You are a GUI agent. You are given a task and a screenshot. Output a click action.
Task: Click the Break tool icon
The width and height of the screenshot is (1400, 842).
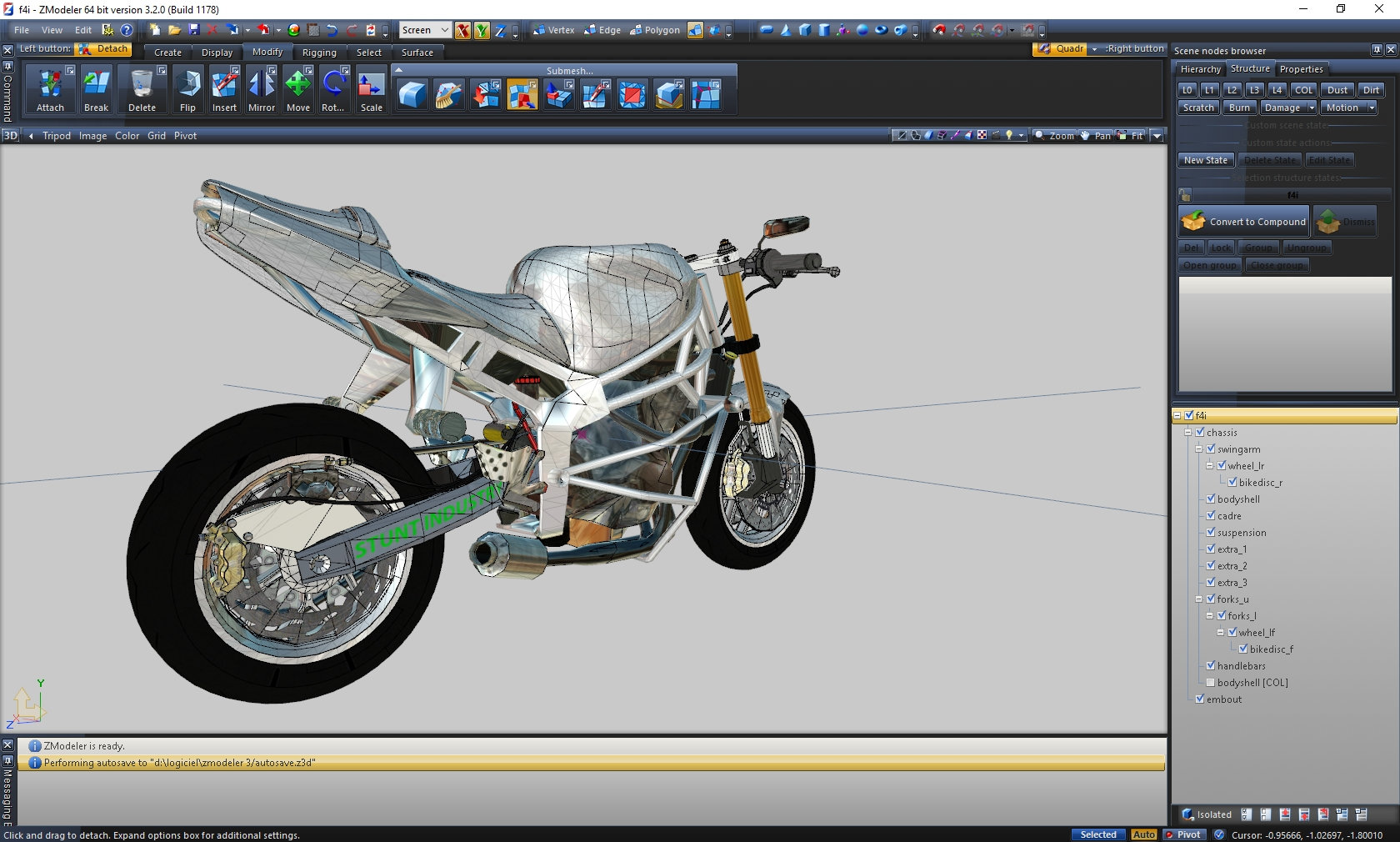96,85
